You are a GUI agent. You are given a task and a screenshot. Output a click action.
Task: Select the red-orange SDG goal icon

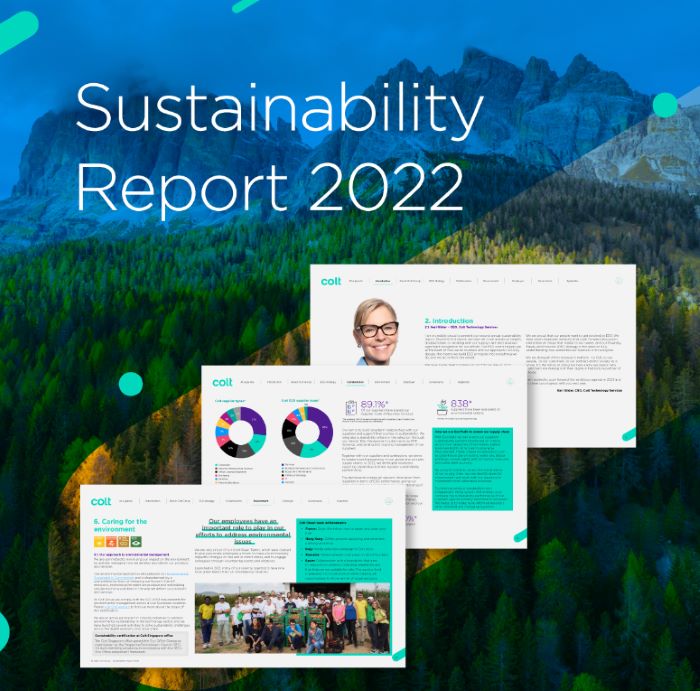tap(112, 541)
